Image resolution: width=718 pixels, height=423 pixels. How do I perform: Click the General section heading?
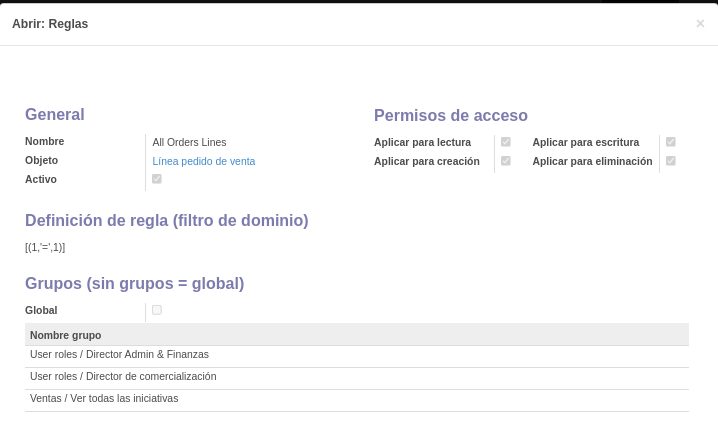pyautogui.click(x=54, y=114)
